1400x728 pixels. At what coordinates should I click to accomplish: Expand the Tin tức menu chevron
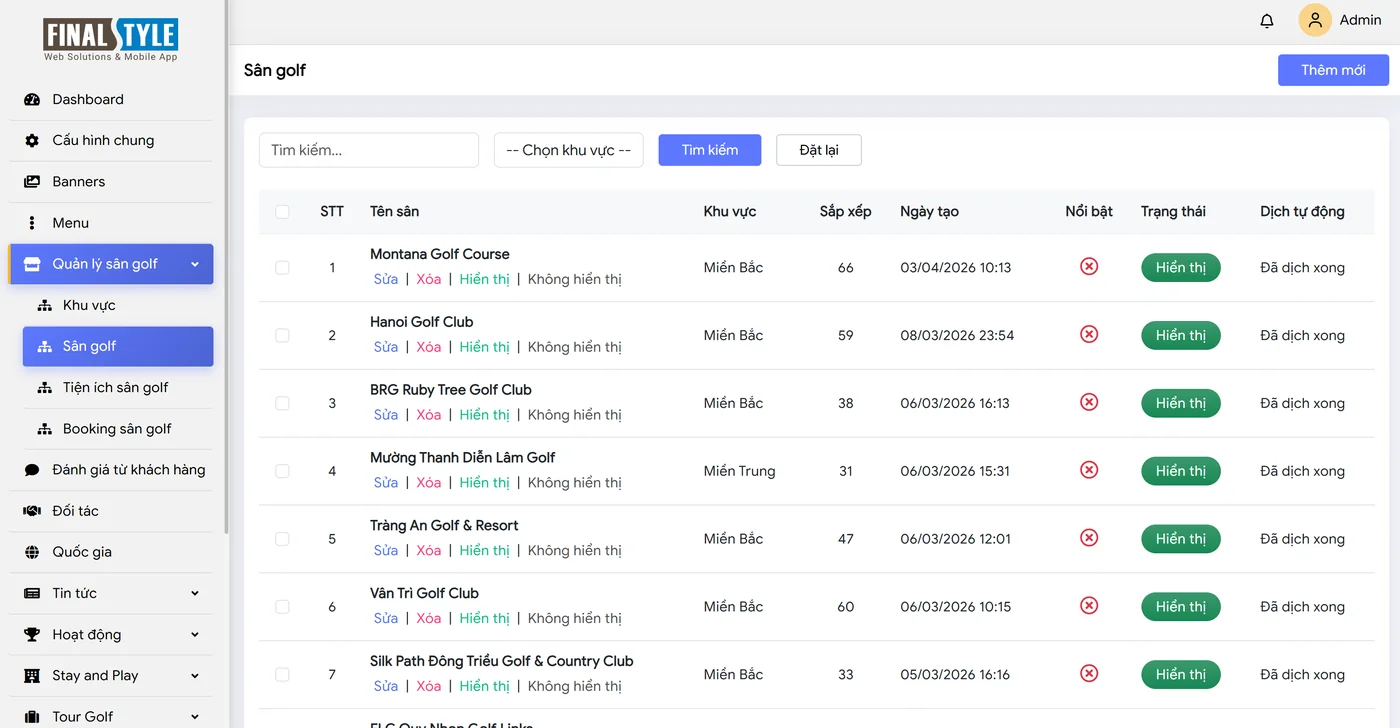point(195,593)
